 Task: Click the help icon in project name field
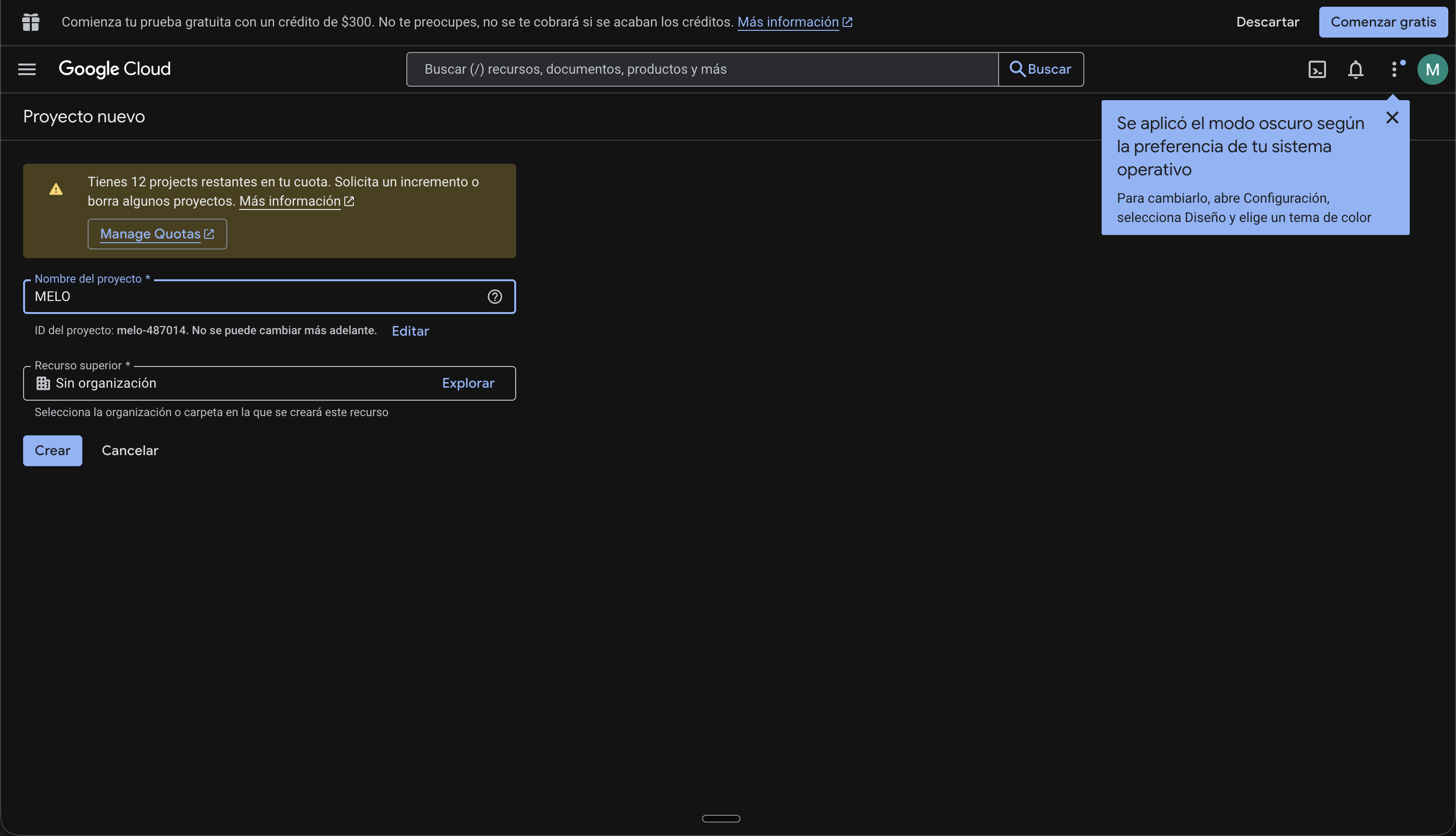[494, 297]
